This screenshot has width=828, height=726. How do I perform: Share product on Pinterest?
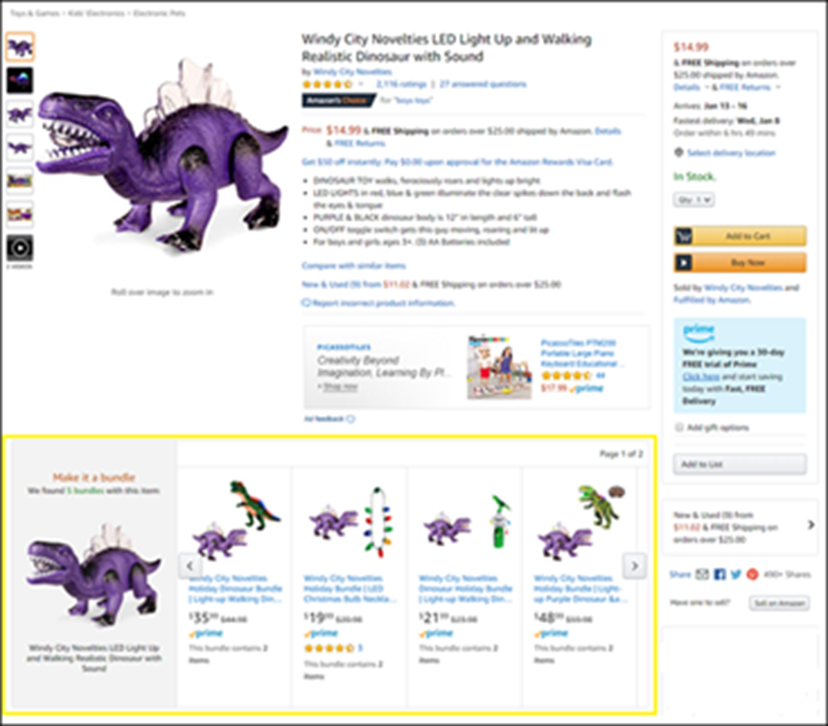tap(751, 574)
